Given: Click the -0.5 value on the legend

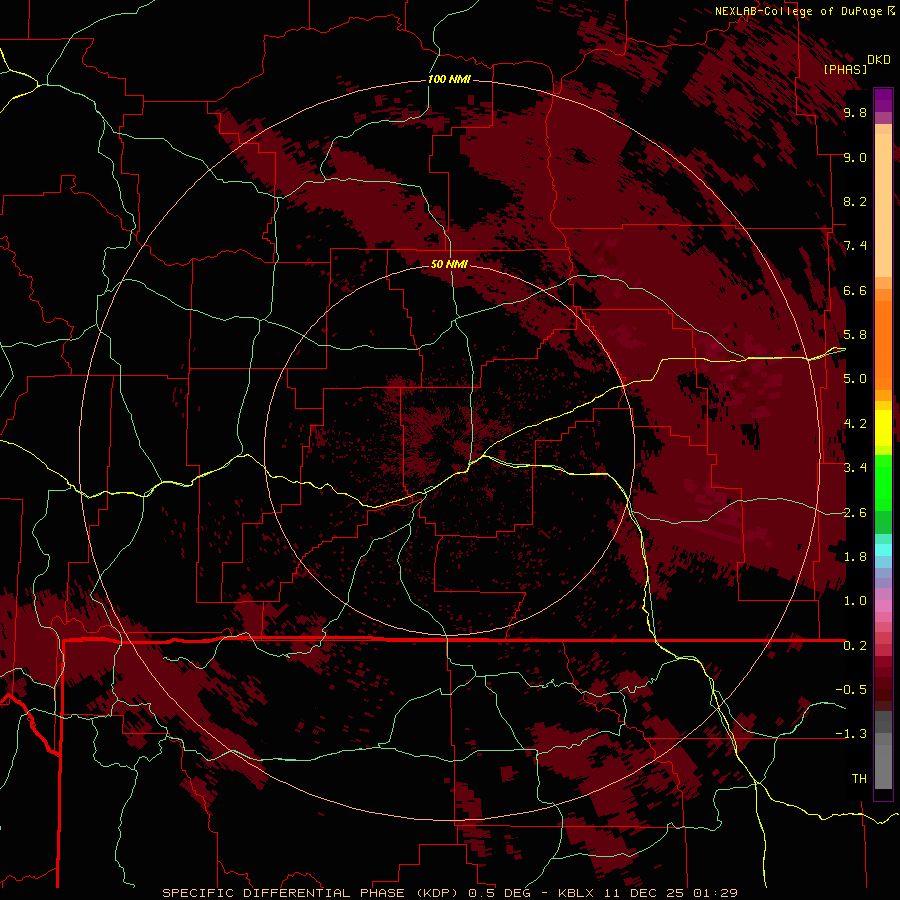Looking at the screenshot, I should [851, 690].
